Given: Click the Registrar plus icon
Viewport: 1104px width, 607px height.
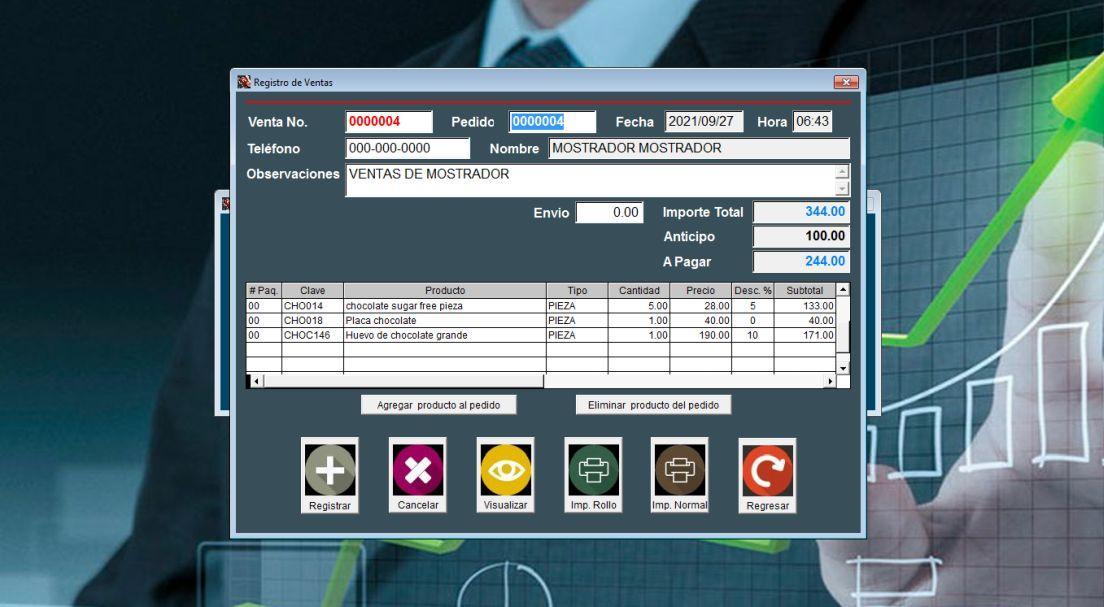Looking at the screenshot, I should (330, 470).
